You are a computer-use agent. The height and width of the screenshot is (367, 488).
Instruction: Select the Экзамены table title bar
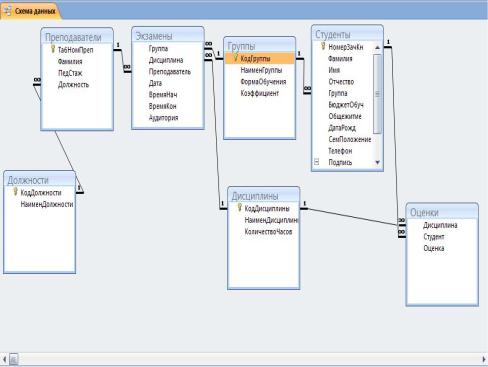(x=168, y=35)
